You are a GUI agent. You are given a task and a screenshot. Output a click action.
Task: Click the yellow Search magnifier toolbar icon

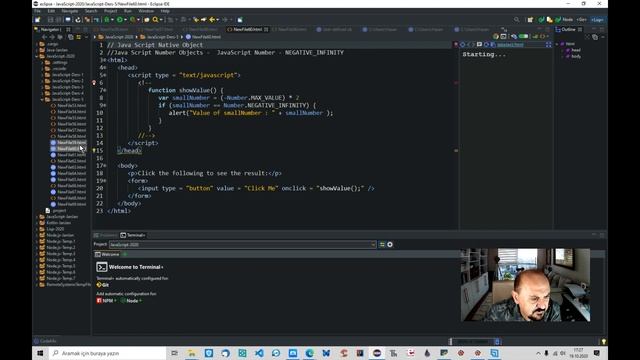click(x=155, y=20)
